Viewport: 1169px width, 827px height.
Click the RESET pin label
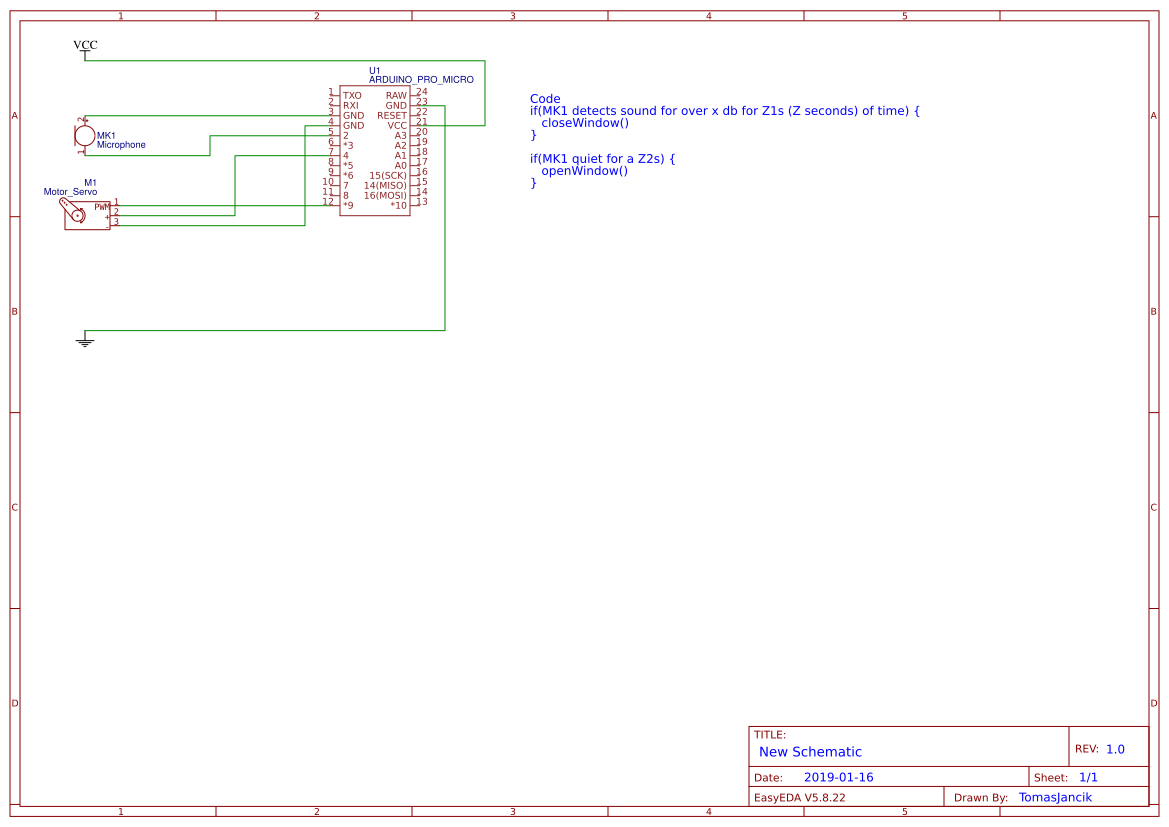pos(391,116)
